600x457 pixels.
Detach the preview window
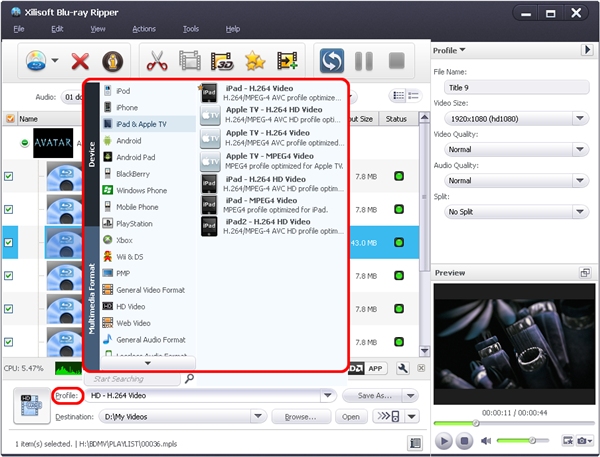[x=585, y=273]
